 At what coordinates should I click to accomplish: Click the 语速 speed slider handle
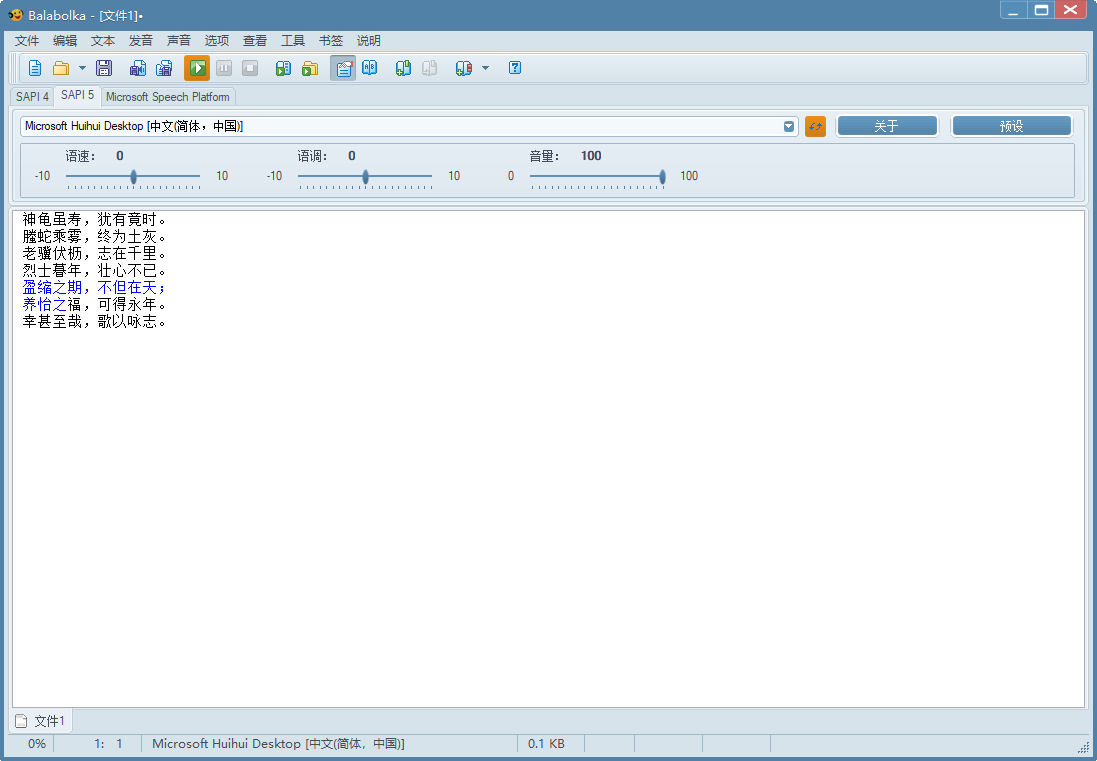click(x=133, y=177)
